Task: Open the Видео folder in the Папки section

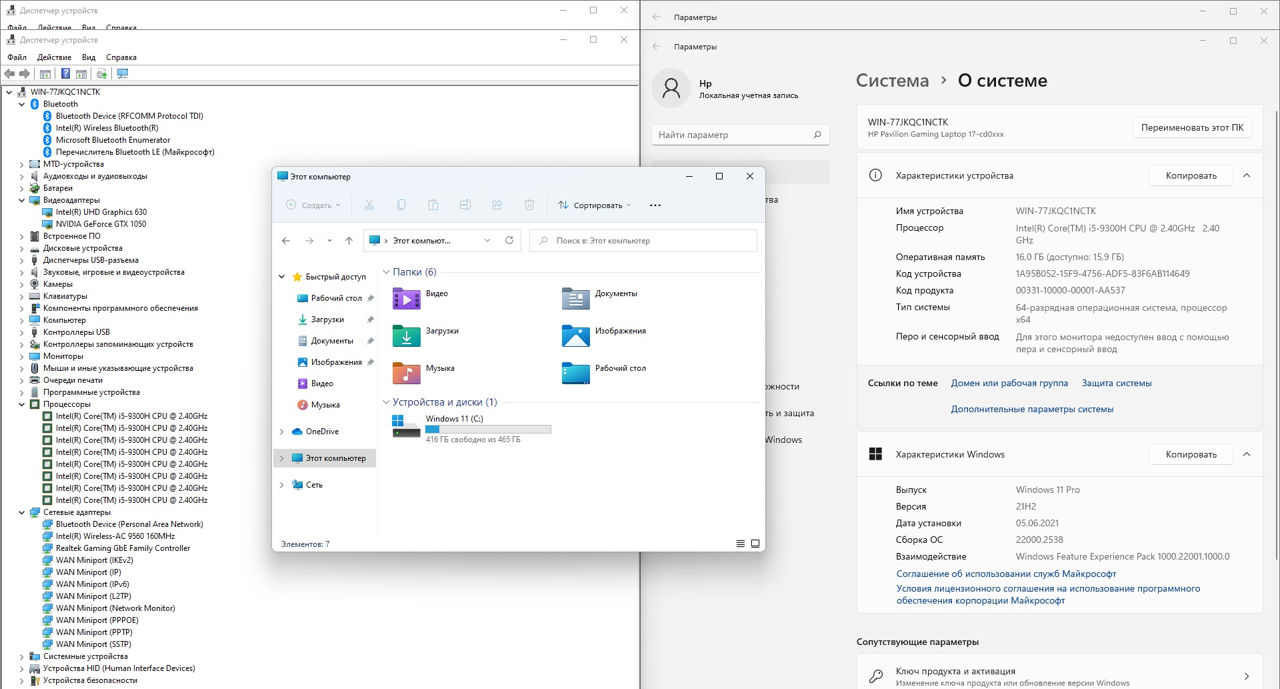Action: coord(407,298)
